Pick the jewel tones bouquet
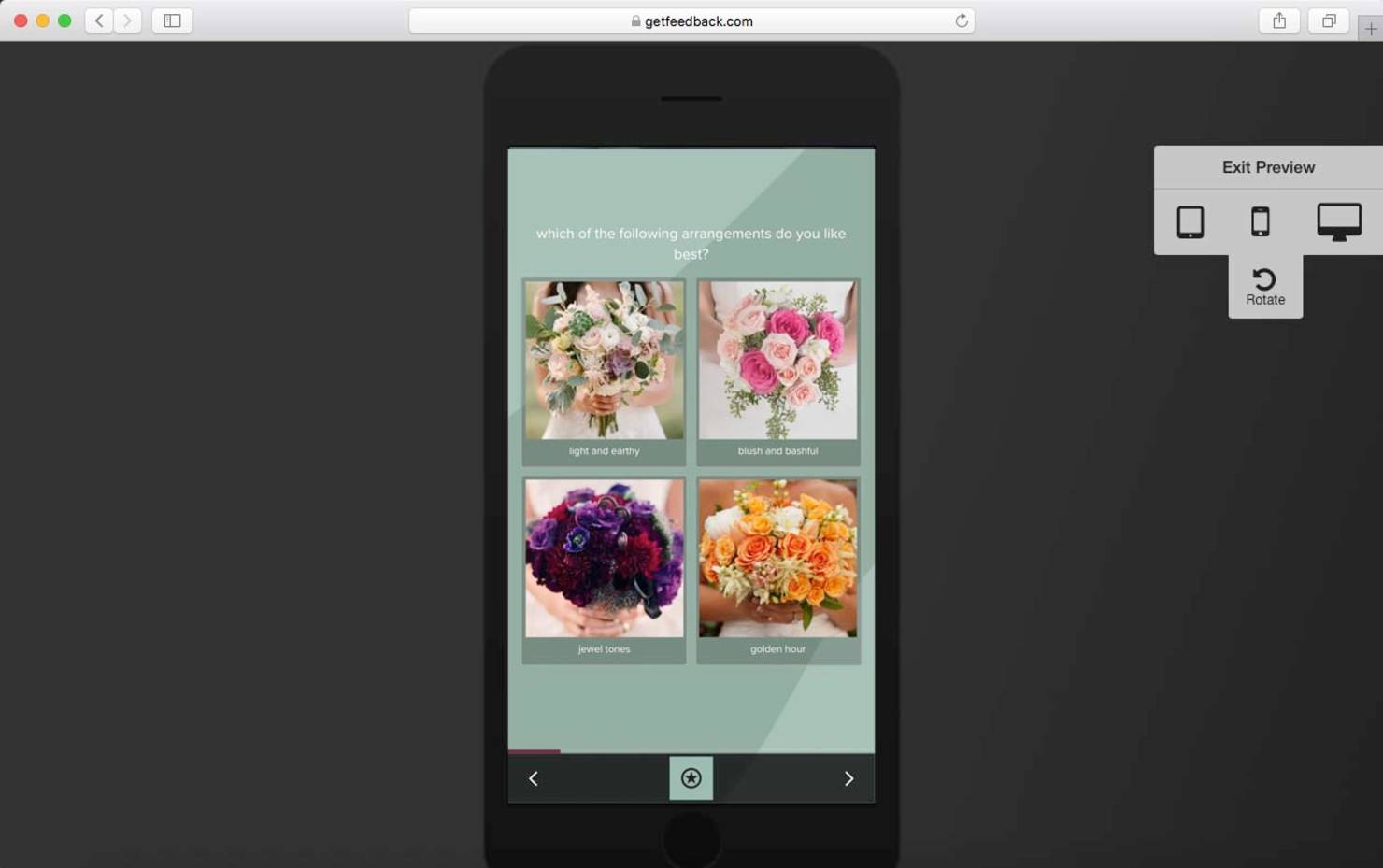The width and height of the screenshot is (1383, 868). [604, 570]
